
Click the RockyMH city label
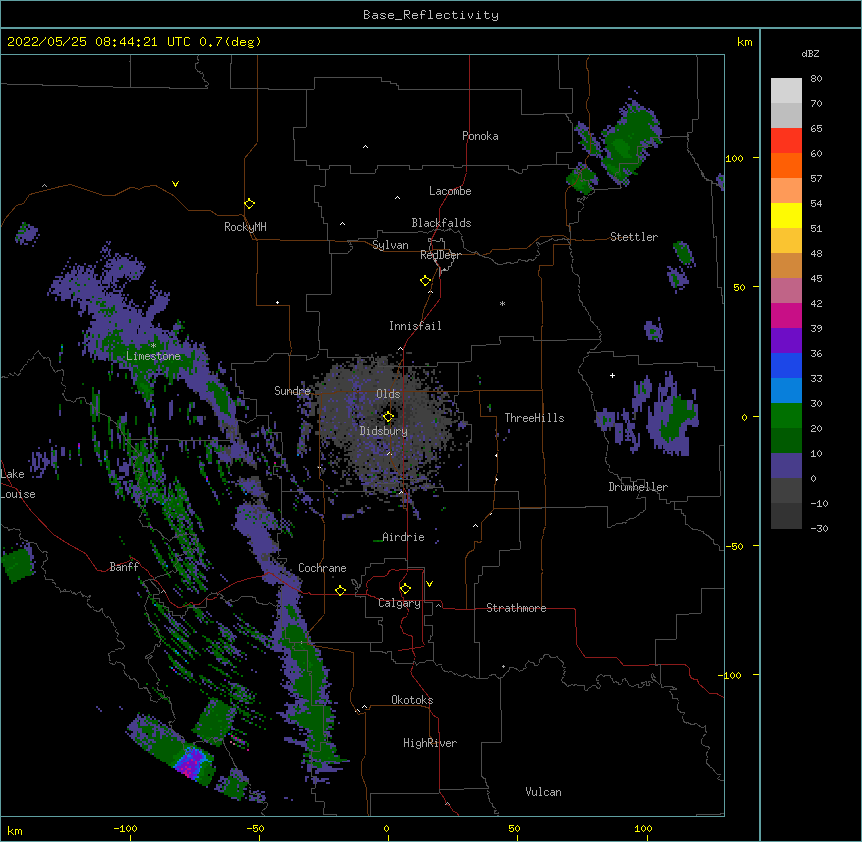tap(245, 227)
